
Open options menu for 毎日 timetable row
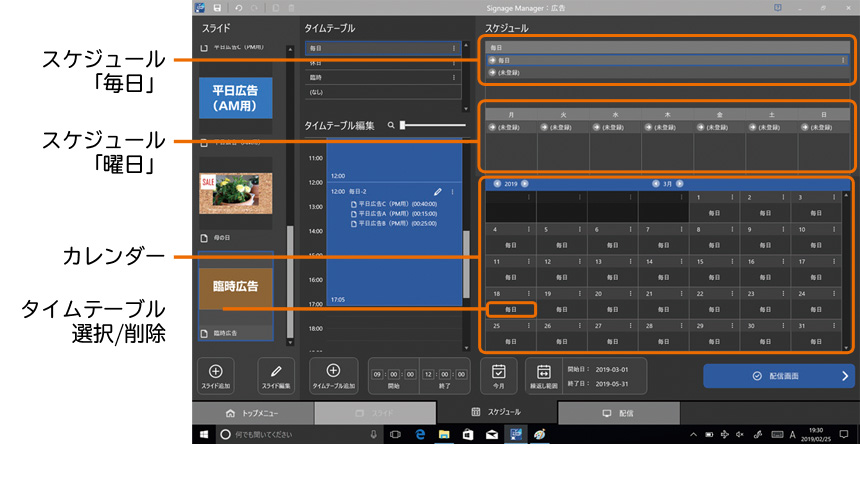tap(454, 48)
